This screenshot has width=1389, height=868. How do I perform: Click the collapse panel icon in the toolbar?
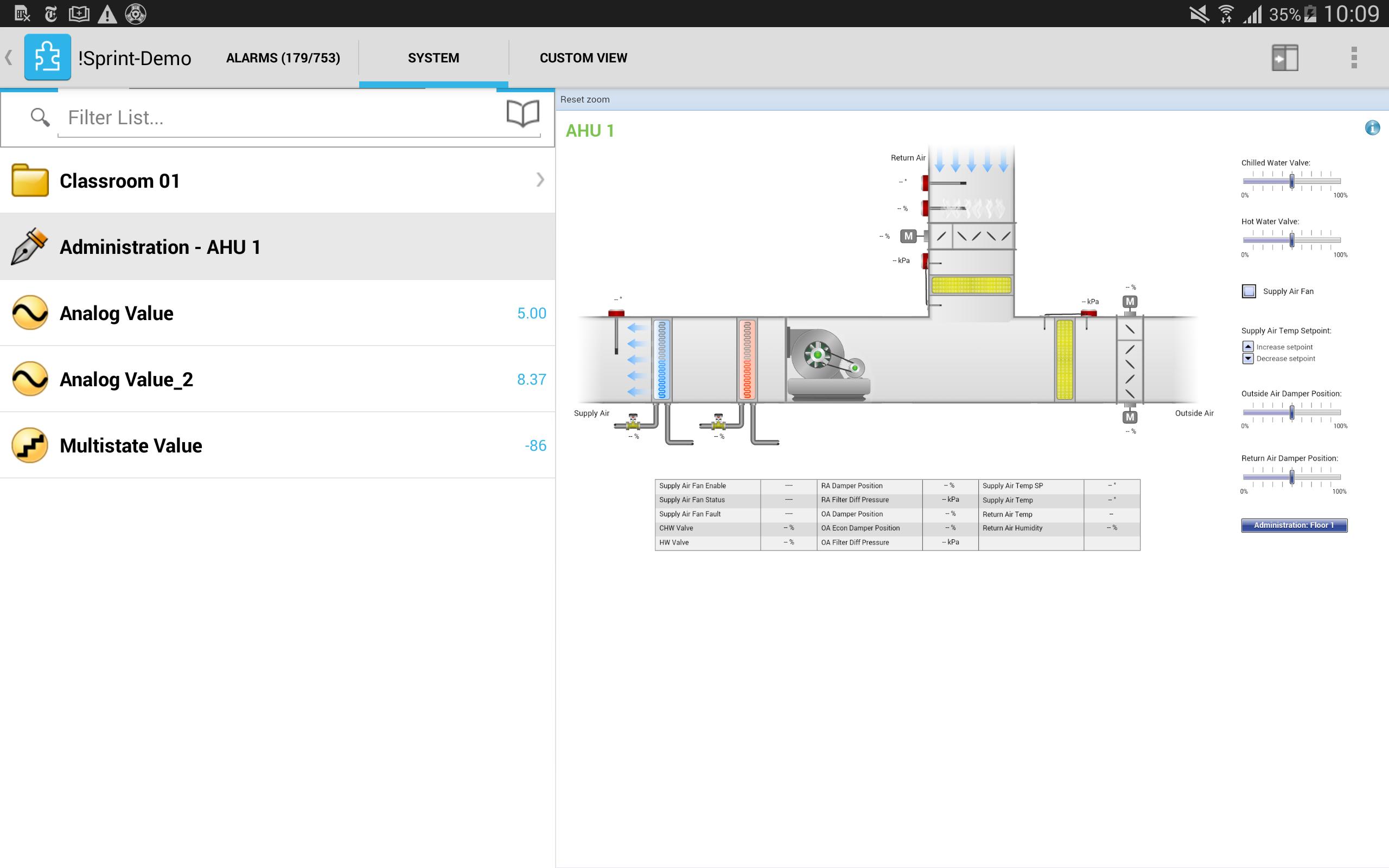[x=1284, y=57]
